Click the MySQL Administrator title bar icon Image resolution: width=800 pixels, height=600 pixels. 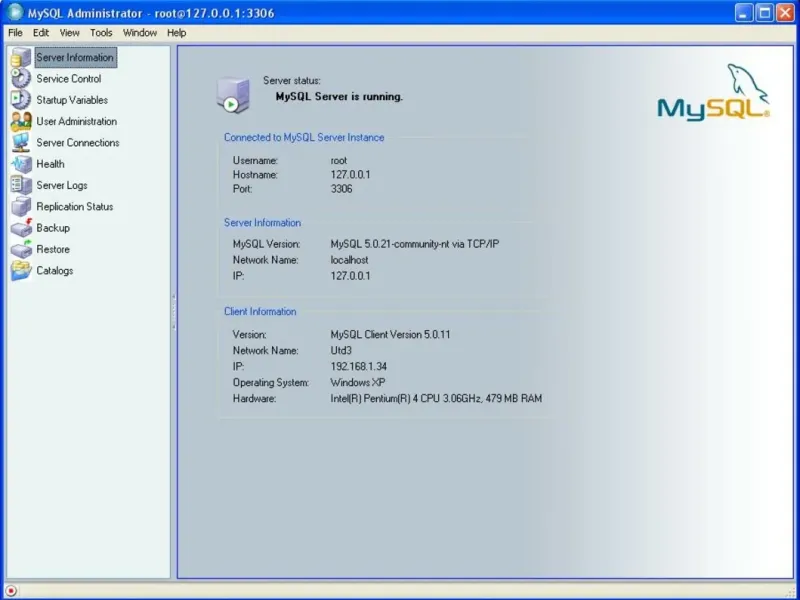point(15,12)
